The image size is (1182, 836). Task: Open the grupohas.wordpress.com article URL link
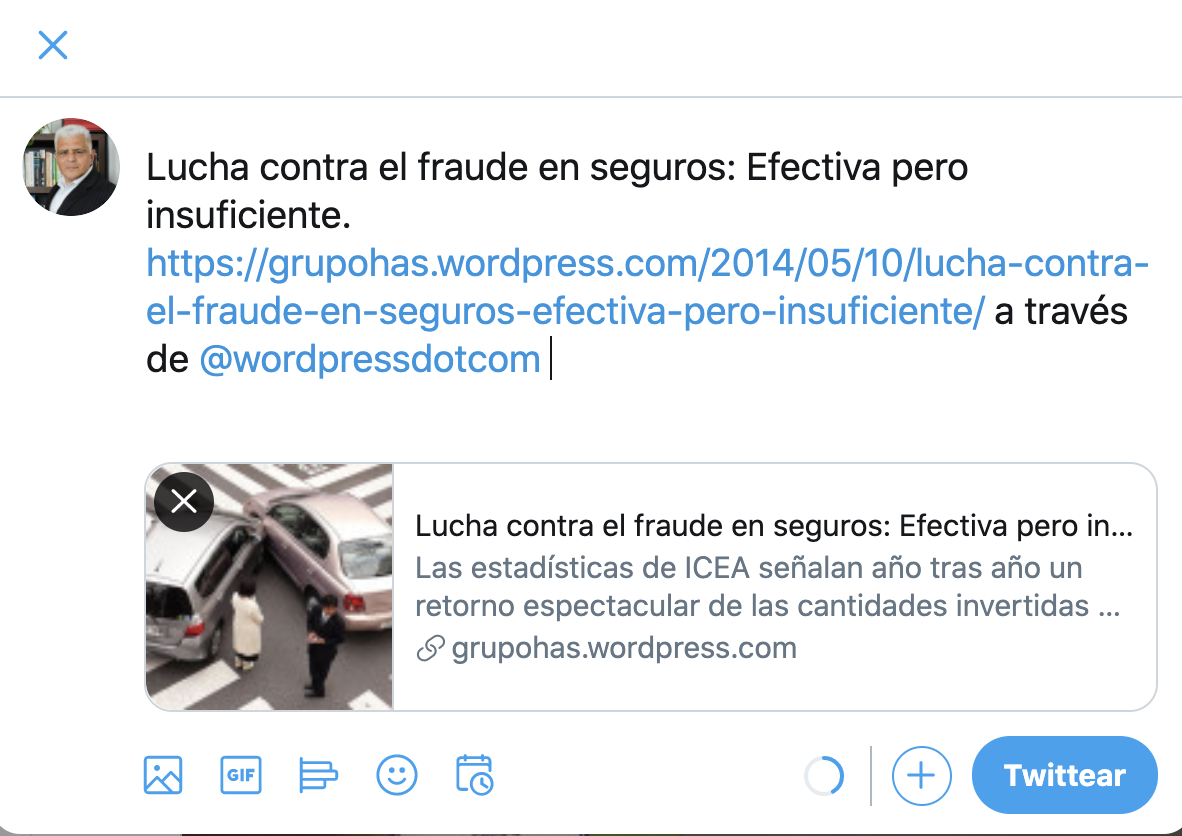(x=647, y=287)
